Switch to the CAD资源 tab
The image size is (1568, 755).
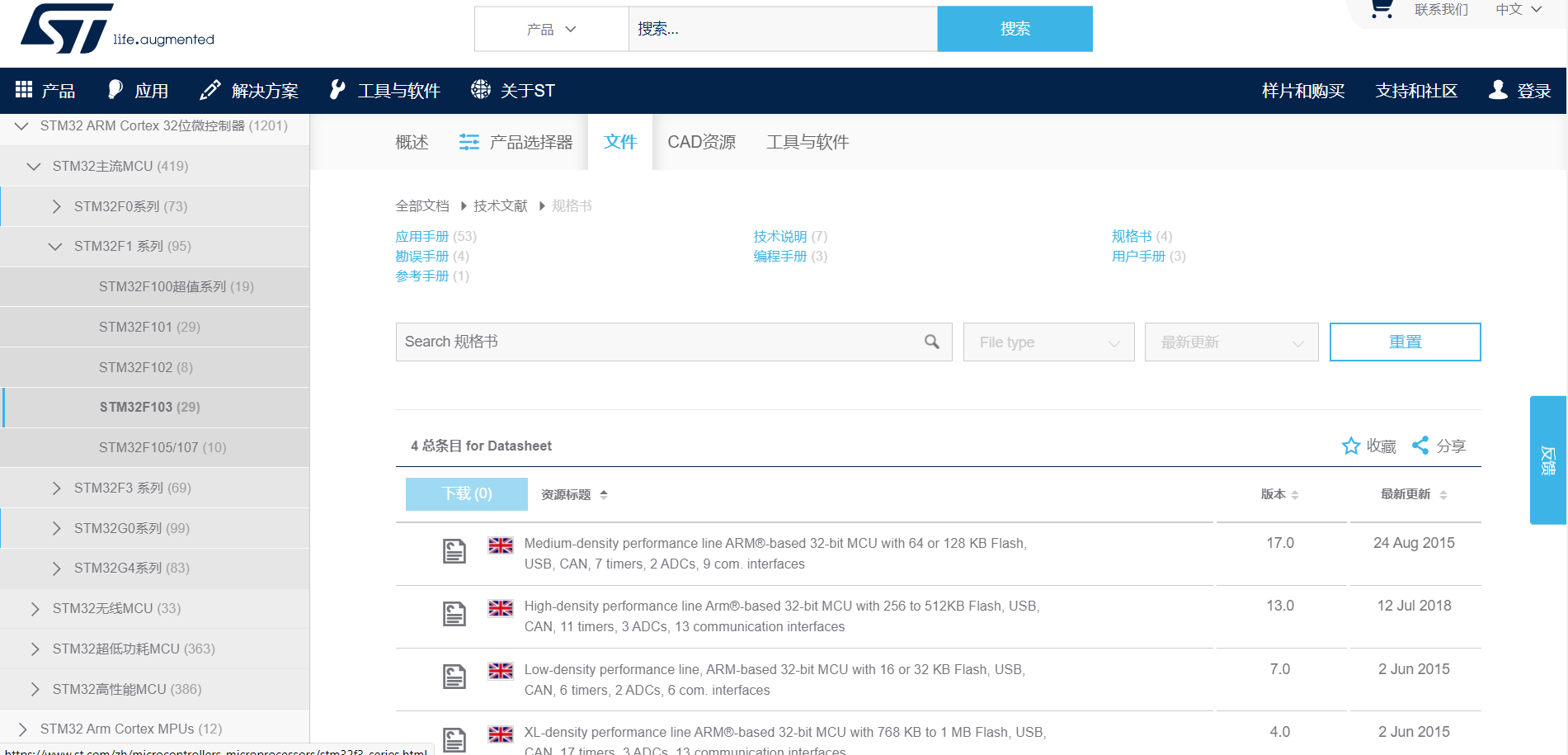click(x=701, y=142)
